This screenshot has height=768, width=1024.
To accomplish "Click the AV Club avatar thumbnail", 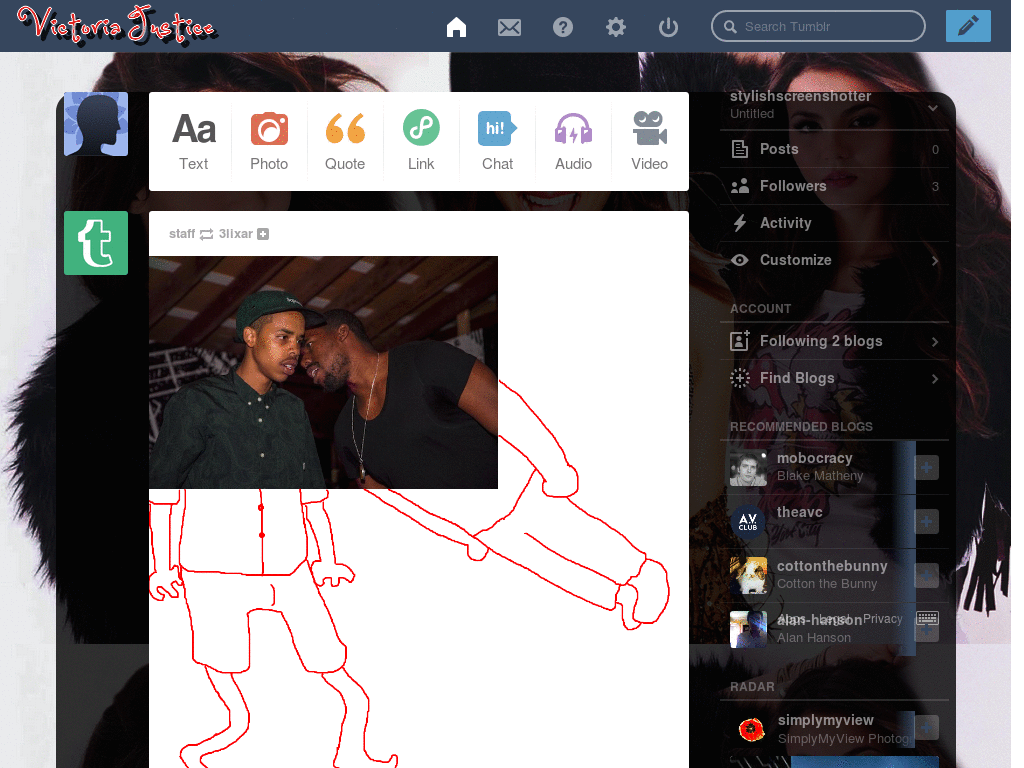I will click(x=748, y=521).
